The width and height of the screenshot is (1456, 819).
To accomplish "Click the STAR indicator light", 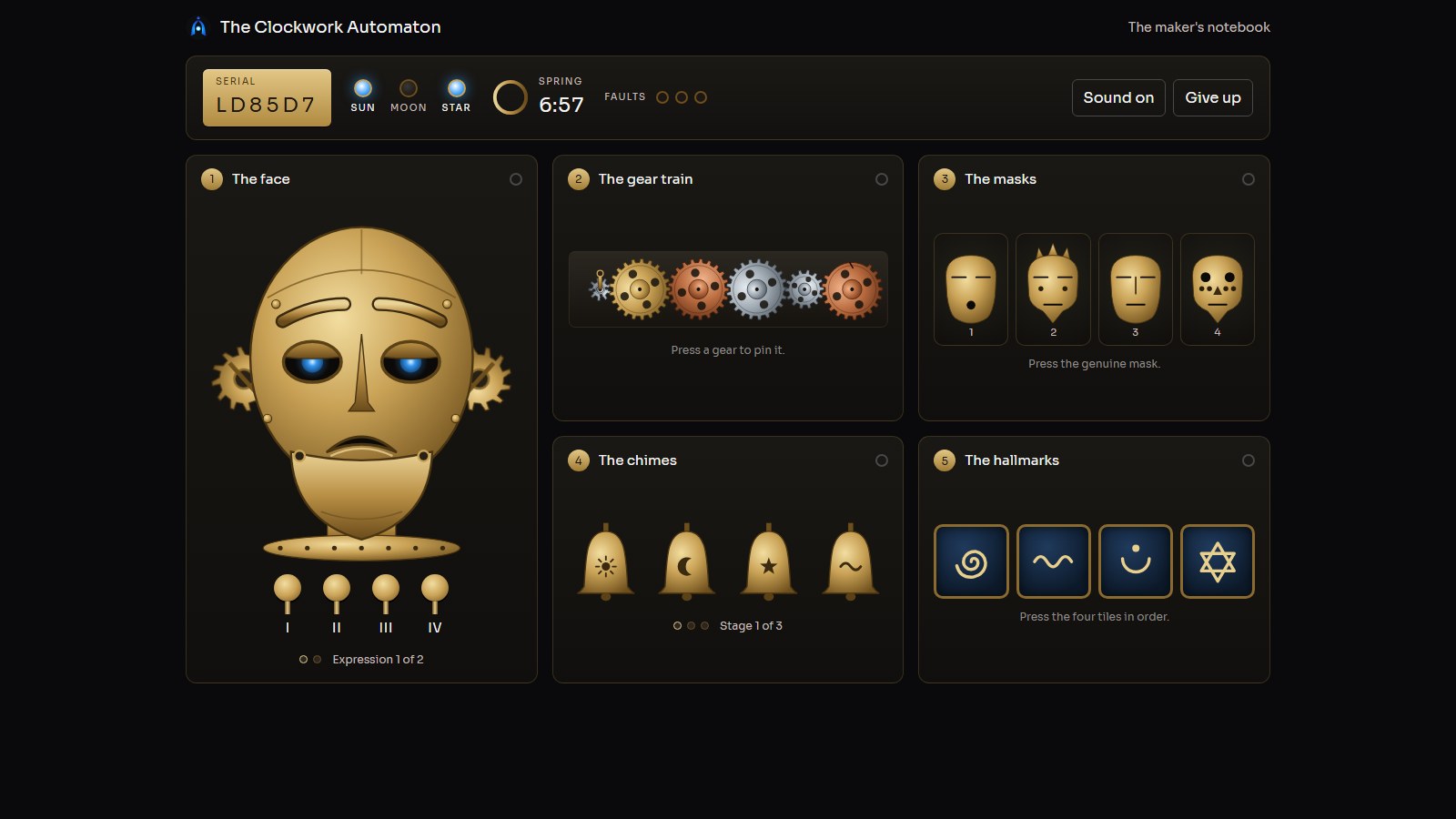I will click(457, 88).
